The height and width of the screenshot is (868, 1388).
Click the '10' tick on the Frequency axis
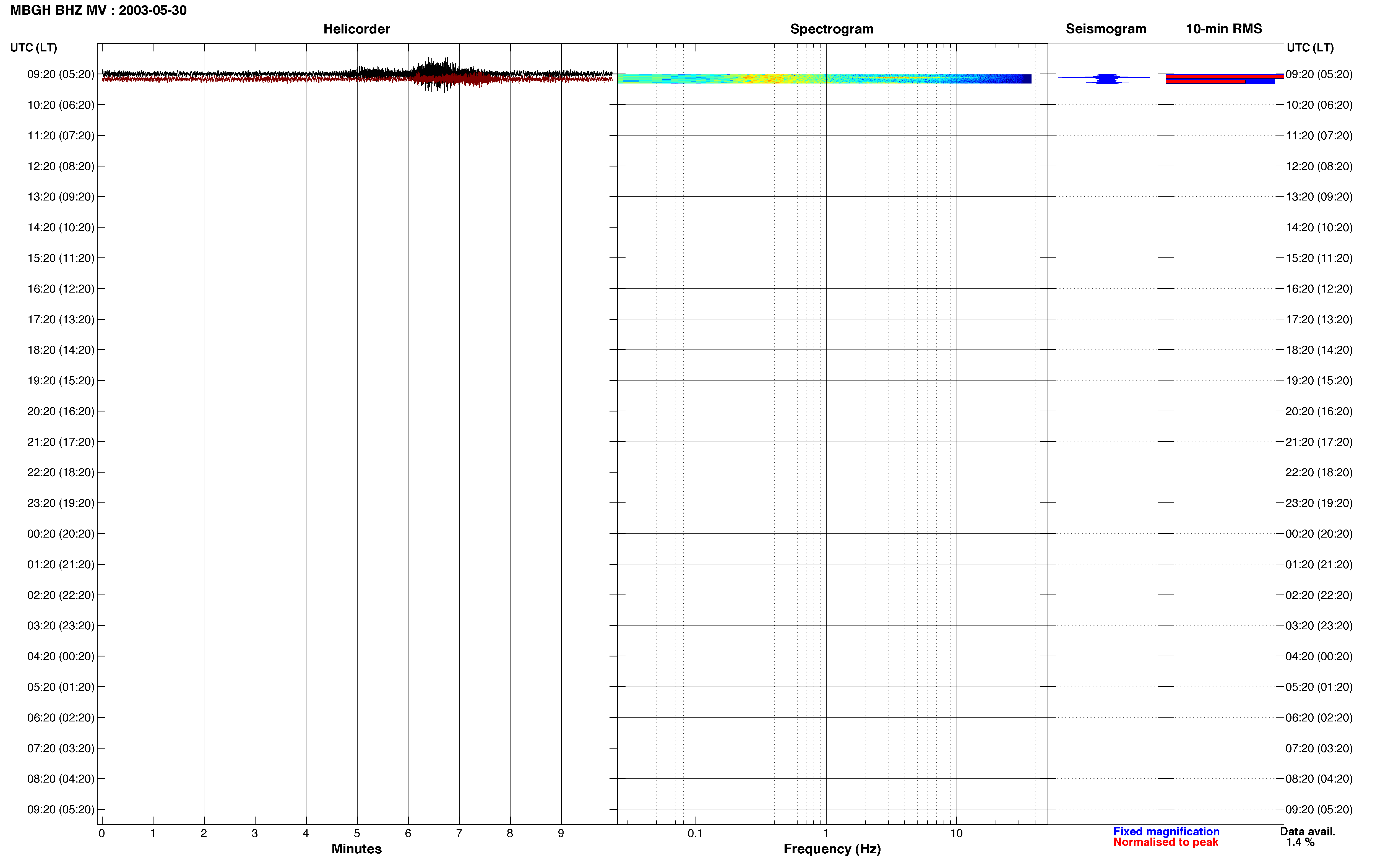pos(956,833)
